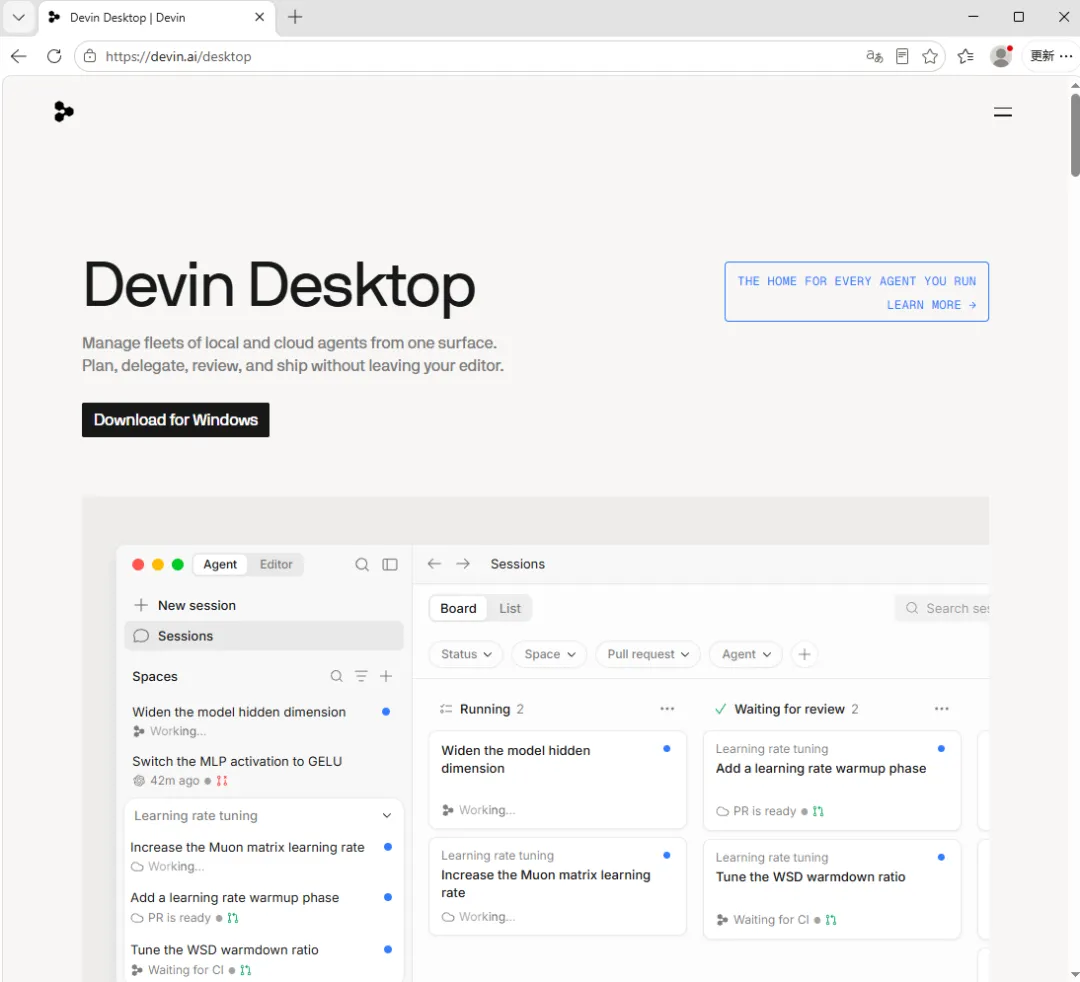This screenshot has height=982, width=1080.
Task: Select the Board view tab
Action: coord(458,609)
